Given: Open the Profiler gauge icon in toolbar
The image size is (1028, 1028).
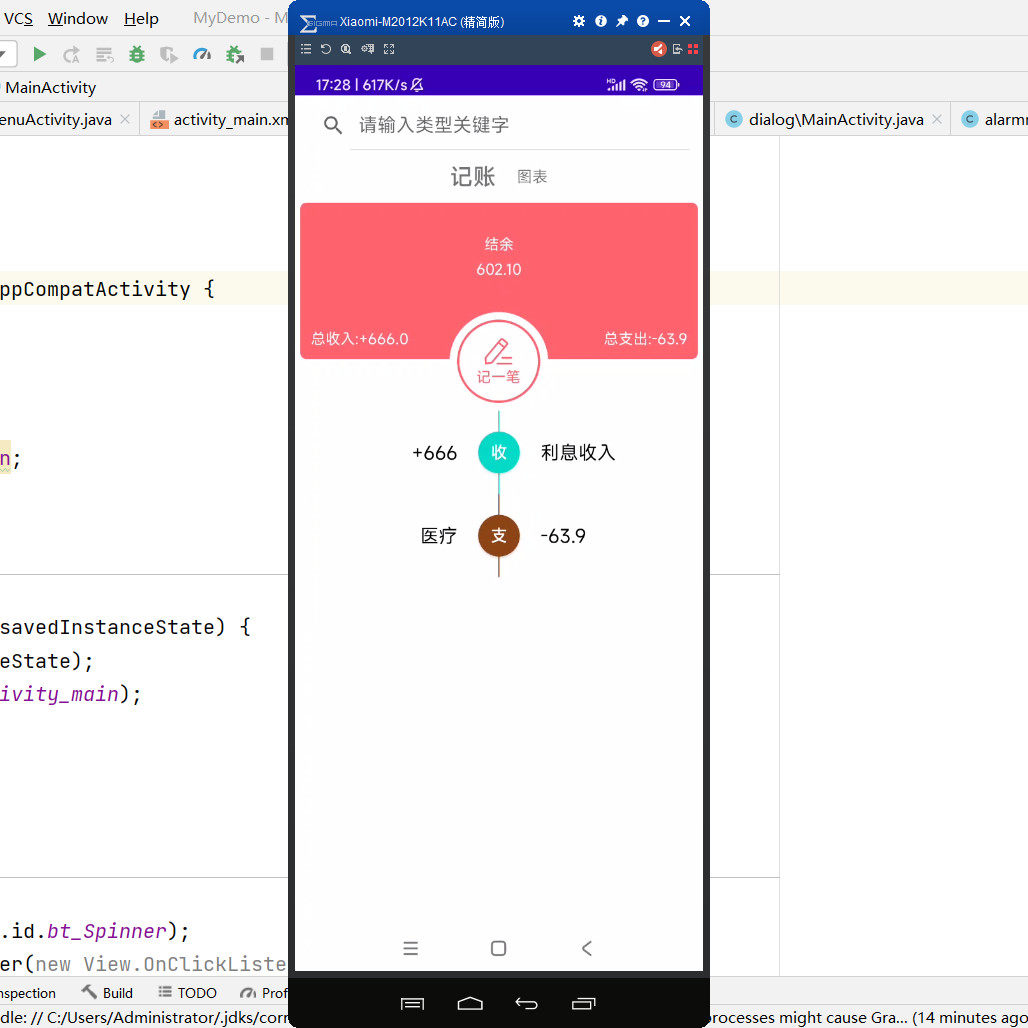Looking at the screenshot, I should pyautogui.click(x=202, y=54).
